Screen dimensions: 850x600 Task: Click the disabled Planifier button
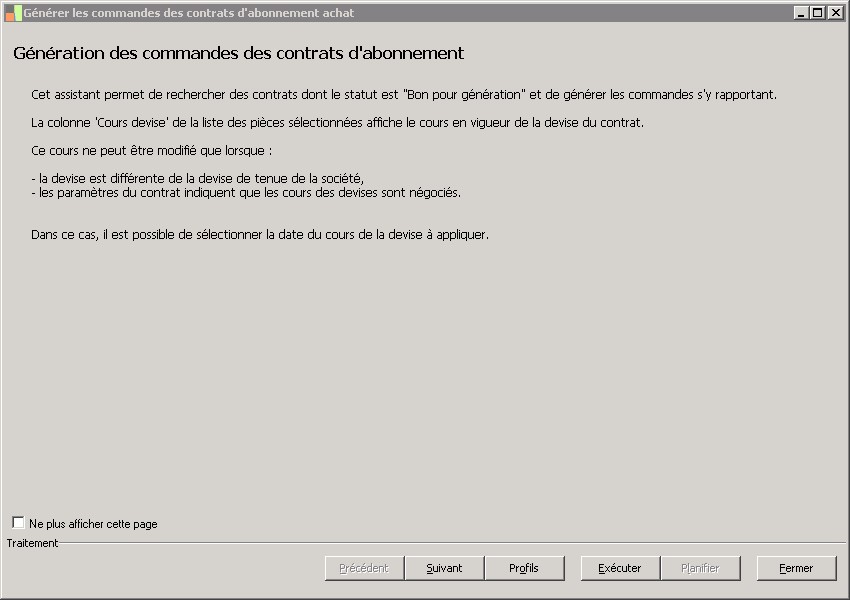tap(700, 568)
